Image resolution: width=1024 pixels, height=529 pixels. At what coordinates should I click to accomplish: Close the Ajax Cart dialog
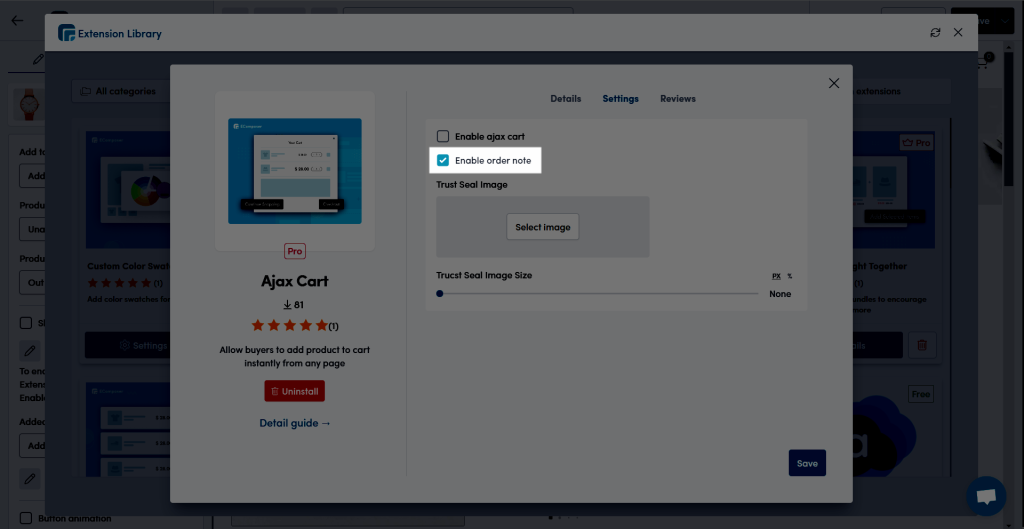click(x=834, y=83)
